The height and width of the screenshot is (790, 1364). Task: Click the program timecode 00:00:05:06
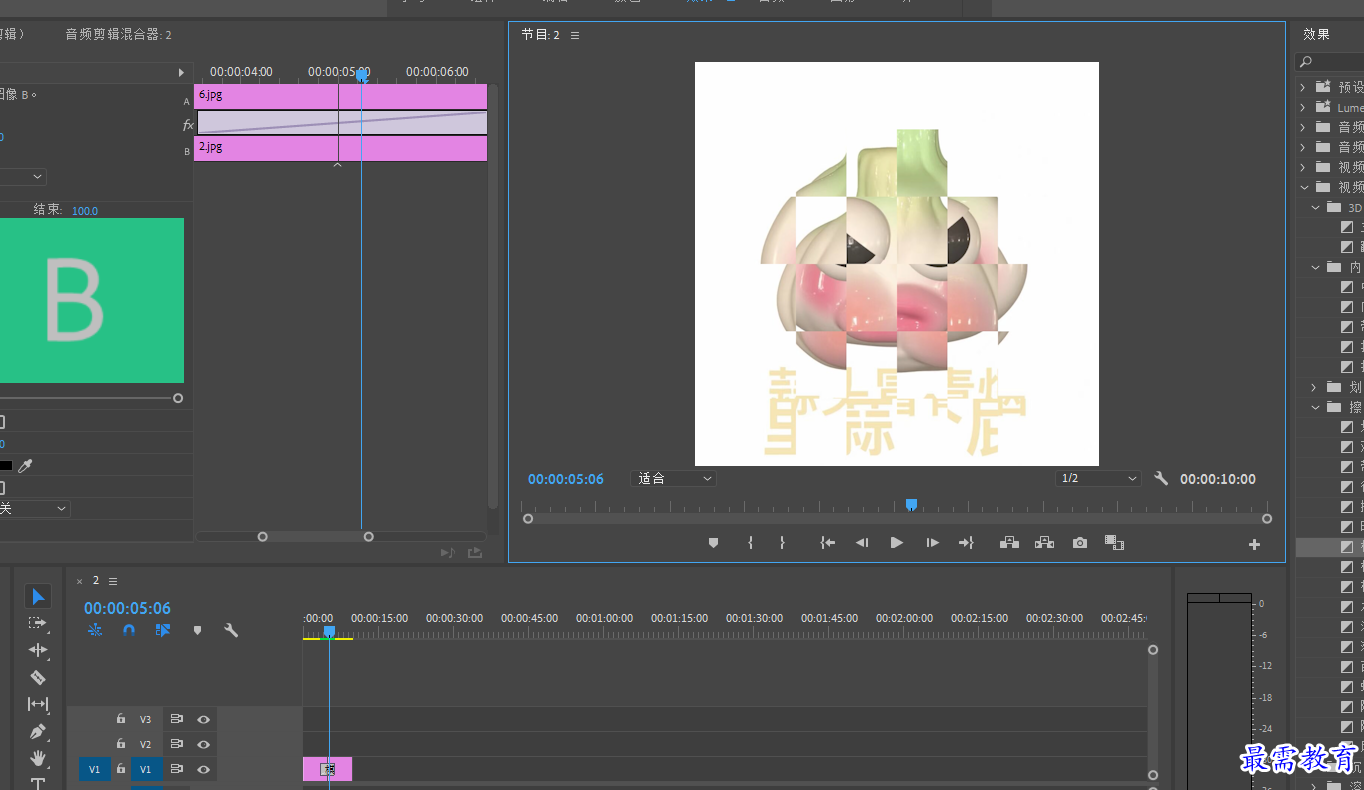point(566,479)
